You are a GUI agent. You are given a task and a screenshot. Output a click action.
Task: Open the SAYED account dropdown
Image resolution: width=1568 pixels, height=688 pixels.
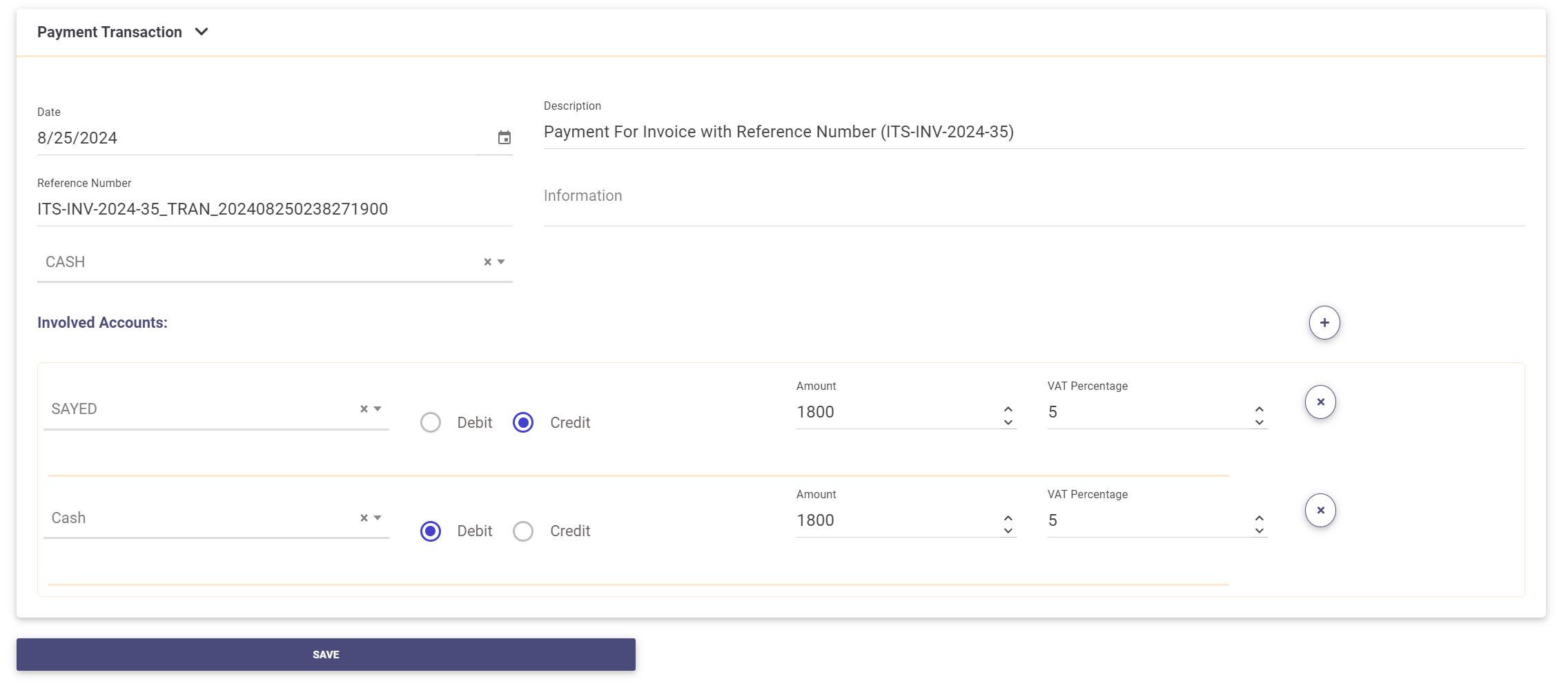[x=378, y=409]
